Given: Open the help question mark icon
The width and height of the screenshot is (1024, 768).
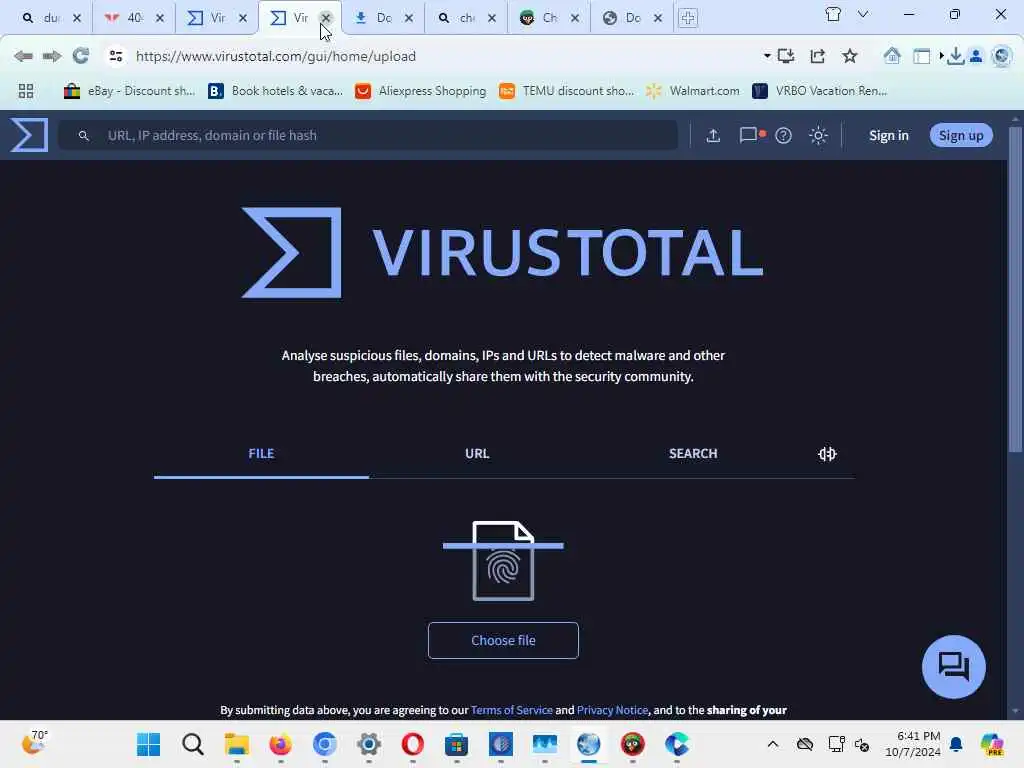Looking at the screenshot, I should coord(783,135).
